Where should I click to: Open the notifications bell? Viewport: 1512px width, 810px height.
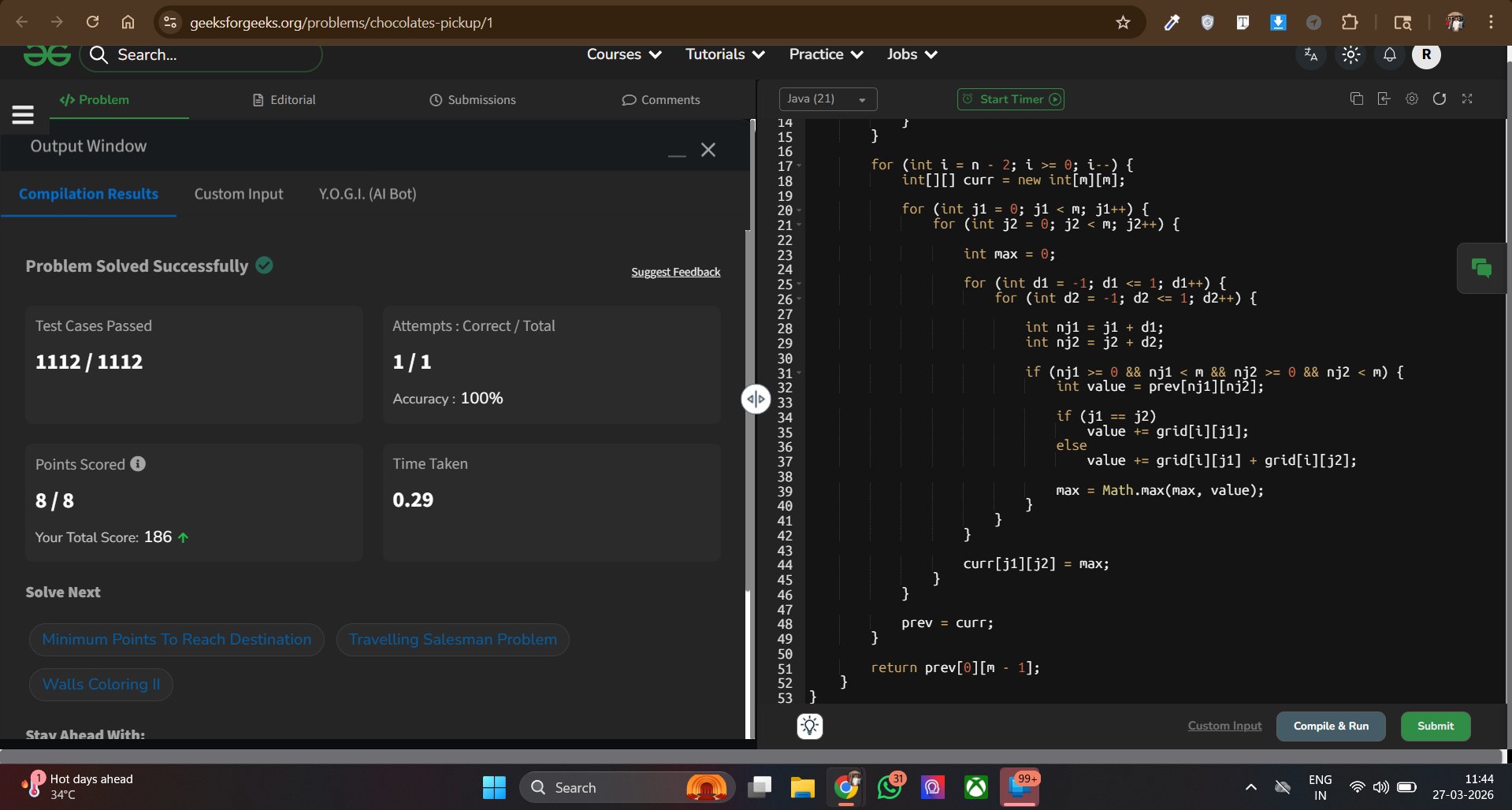click(1390, 54)
